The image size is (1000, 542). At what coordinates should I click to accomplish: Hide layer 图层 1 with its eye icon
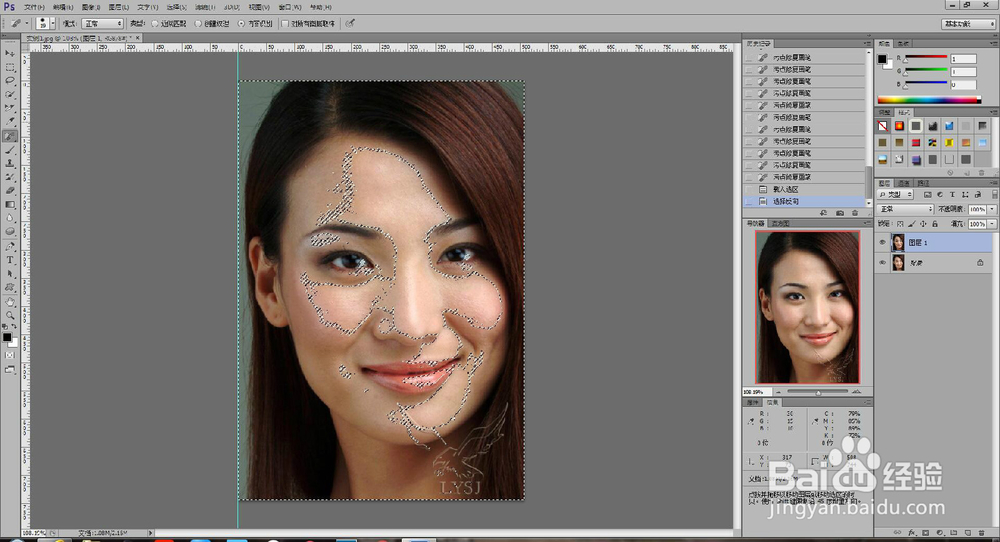[883, 242]
